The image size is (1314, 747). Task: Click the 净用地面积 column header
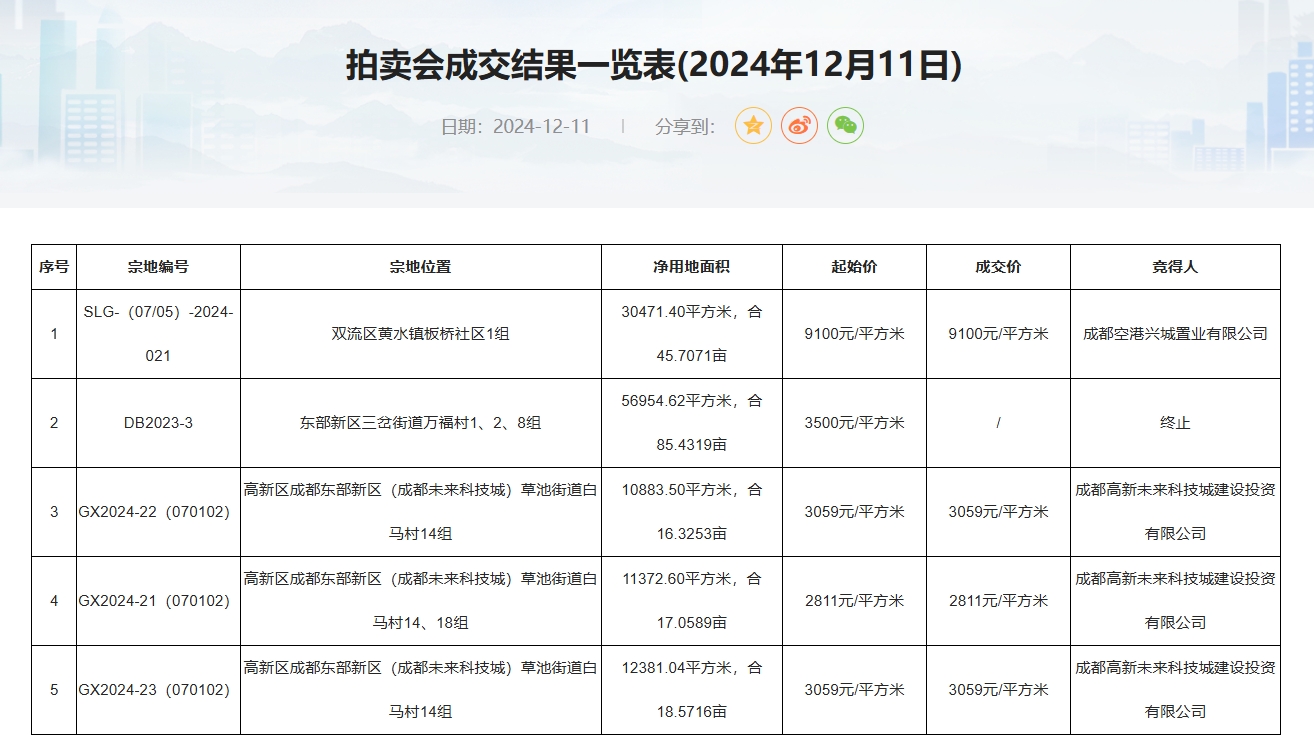coord(691,267)
